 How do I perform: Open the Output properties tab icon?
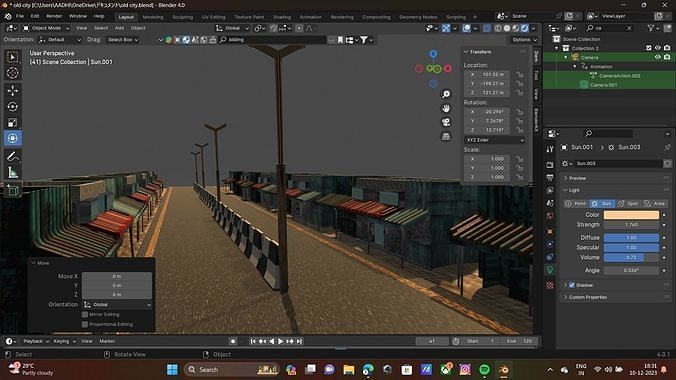pos(550,177)
